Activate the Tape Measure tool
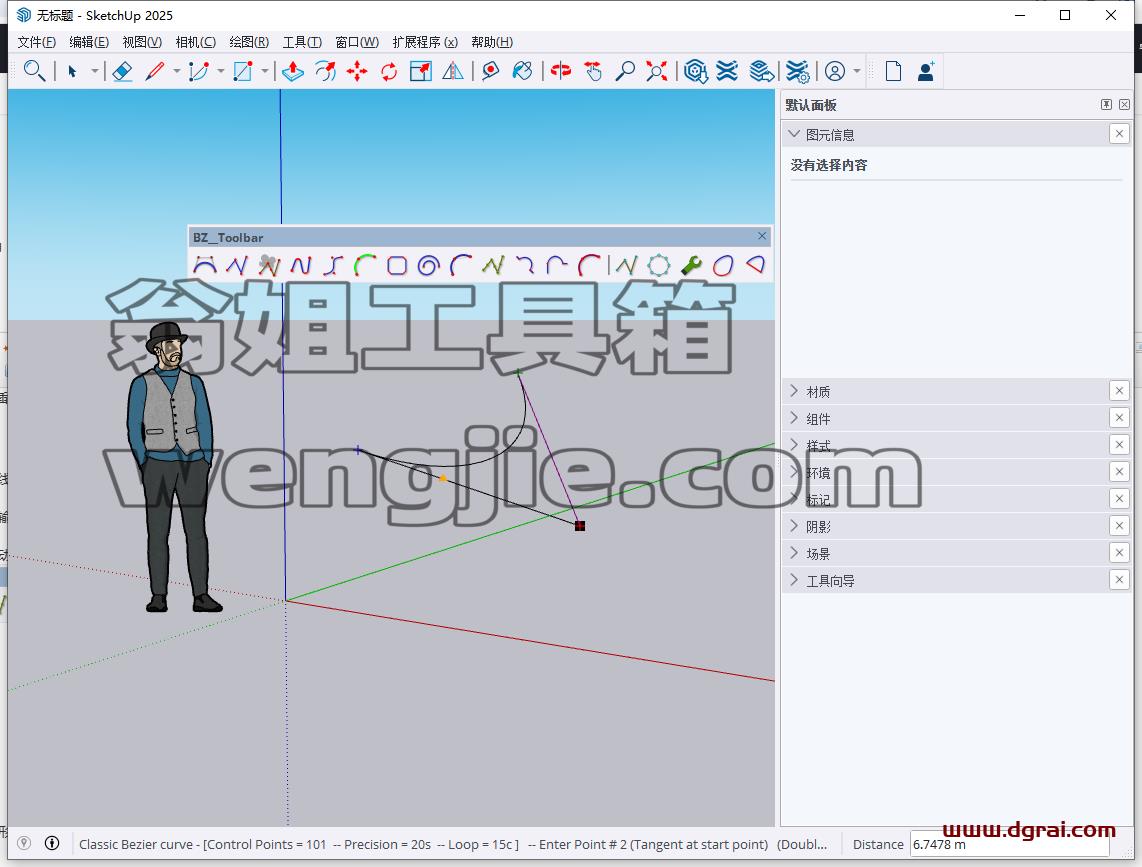The width and height of the screenshot is (1142, 867). [x=490, y=71]
